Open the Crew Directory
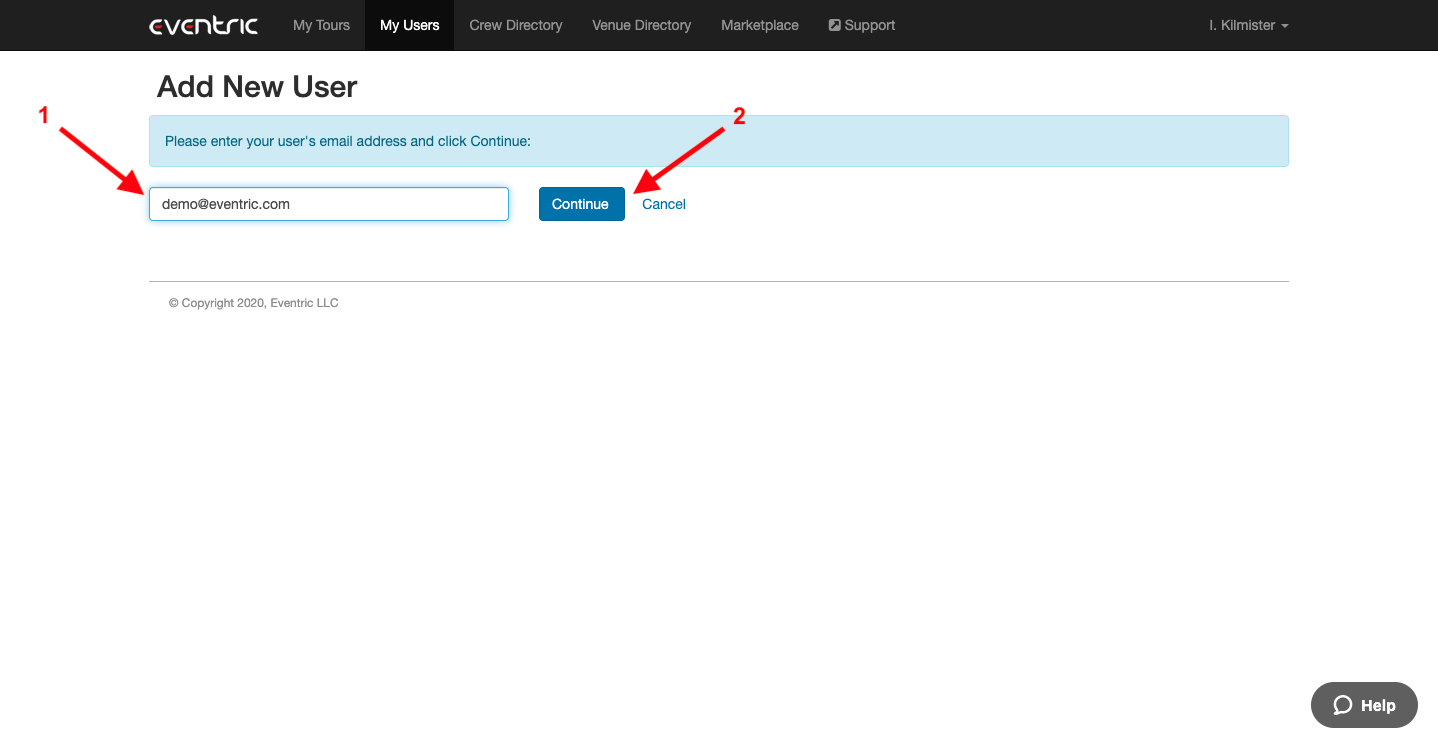1438x738 pixels. point(515,25)
